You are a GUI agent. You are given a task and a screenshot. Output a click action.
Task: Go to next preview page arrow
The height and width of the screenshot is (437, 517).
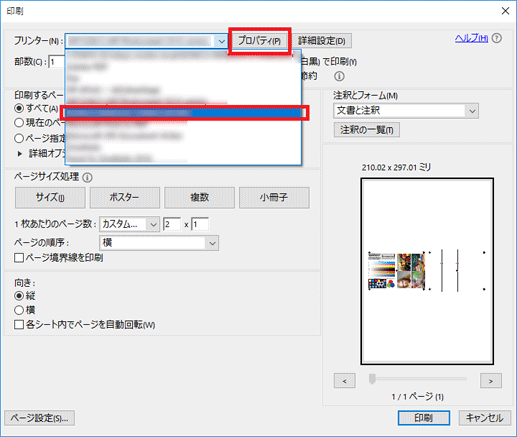click(x=491, y=381)
